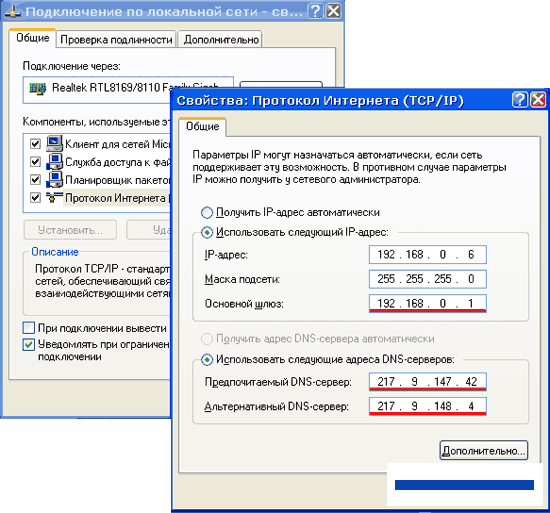Click the 'Установить...' button
550x513 pixels.
pyautogui.click(x=70, y=230)
